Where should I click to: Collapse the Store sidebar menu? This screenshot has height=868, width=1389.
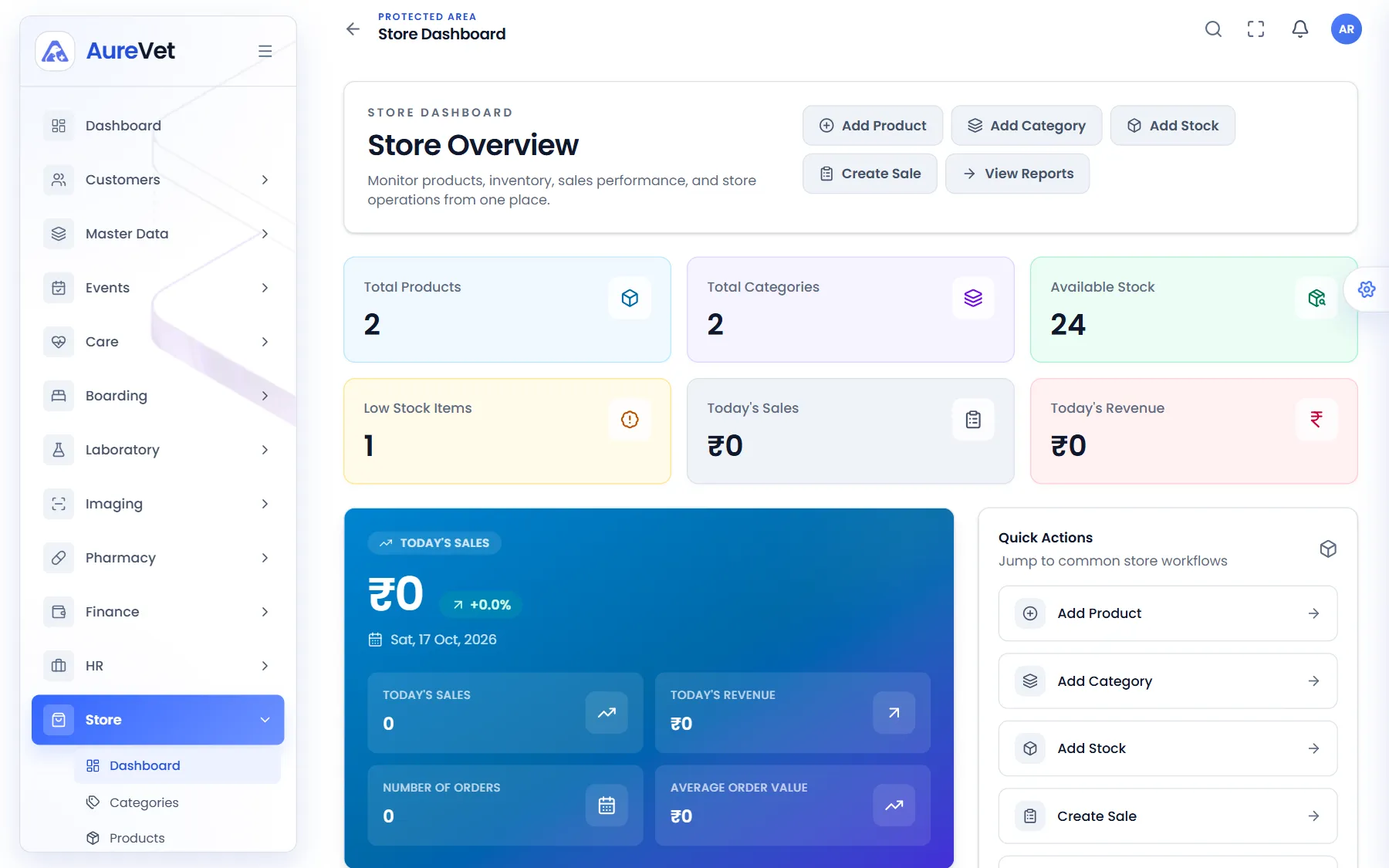click(158, 720)
